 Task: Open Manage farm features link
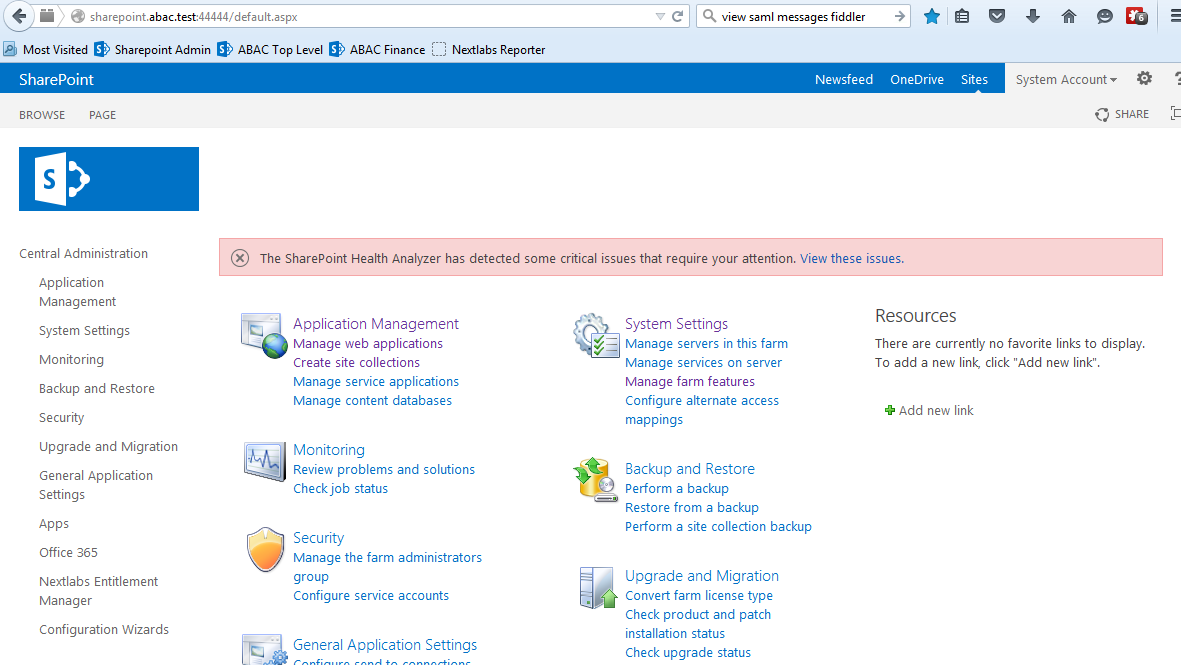tap(690, 382)
